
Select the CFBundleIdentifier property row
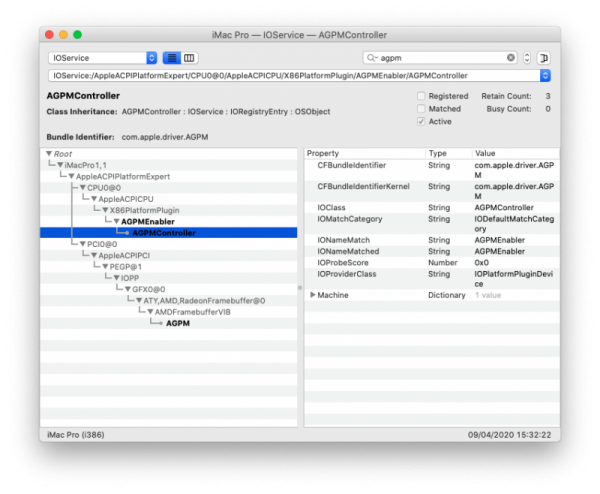(x=432, y=170)
